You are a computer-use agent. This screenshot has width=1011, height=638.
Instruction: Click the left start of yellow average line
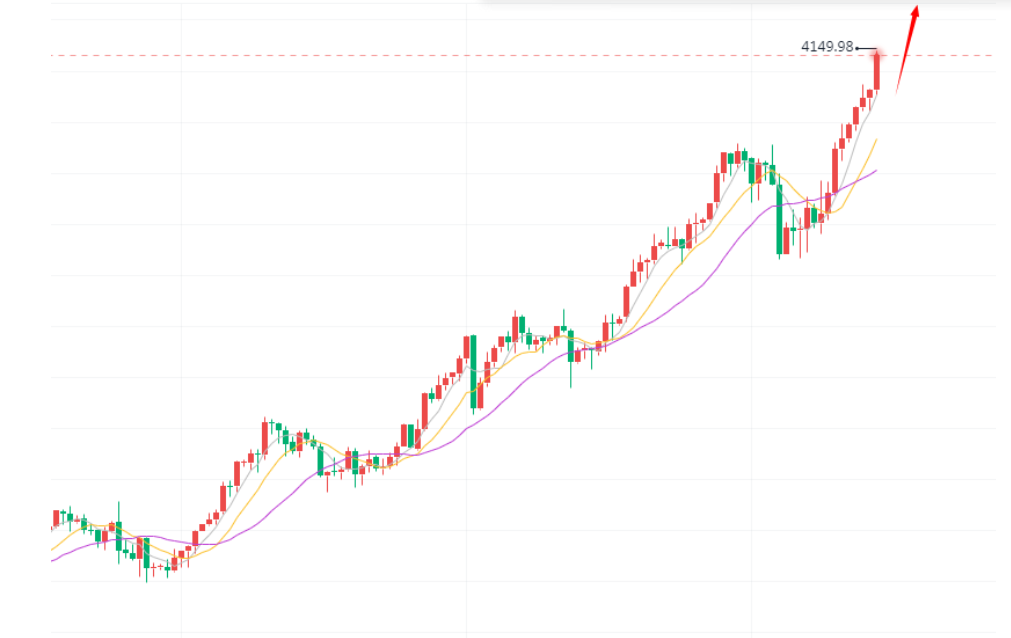click(x=52, y=549)
